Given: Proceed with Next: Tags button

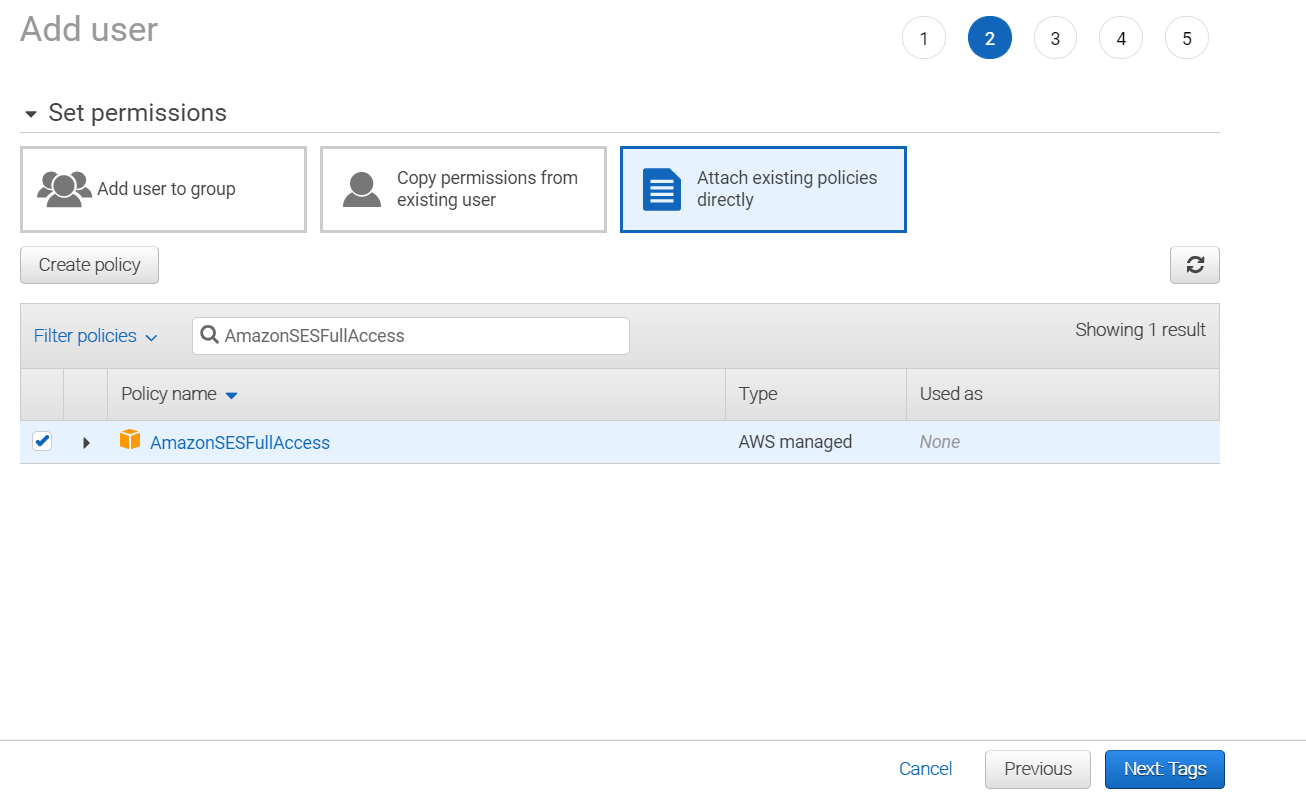Looking at the screenshot, I should click(x=1164, y=769).
